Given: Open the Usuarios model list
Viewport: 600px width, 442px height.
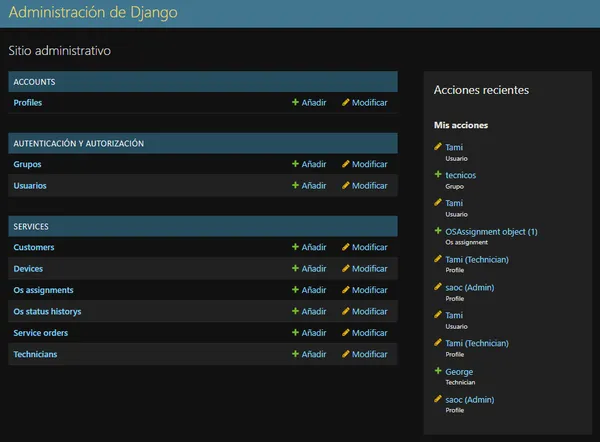Looking at the screenshot, I should (30, 186).
